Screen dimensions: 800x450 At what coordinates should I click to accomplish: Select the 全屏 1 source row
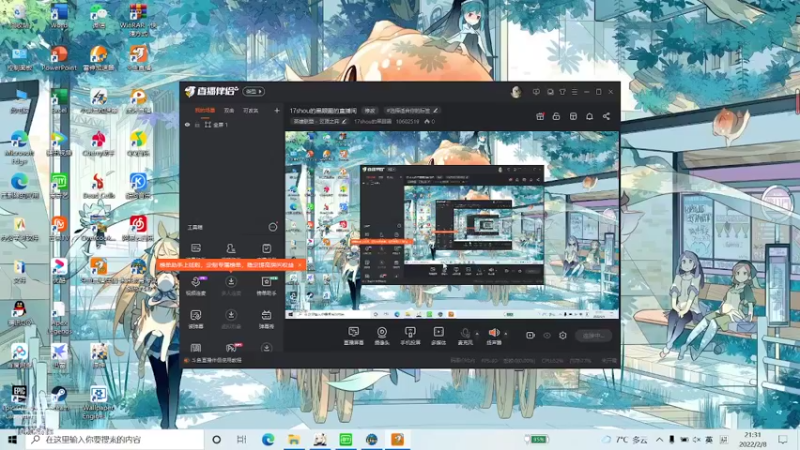[232, 124]
